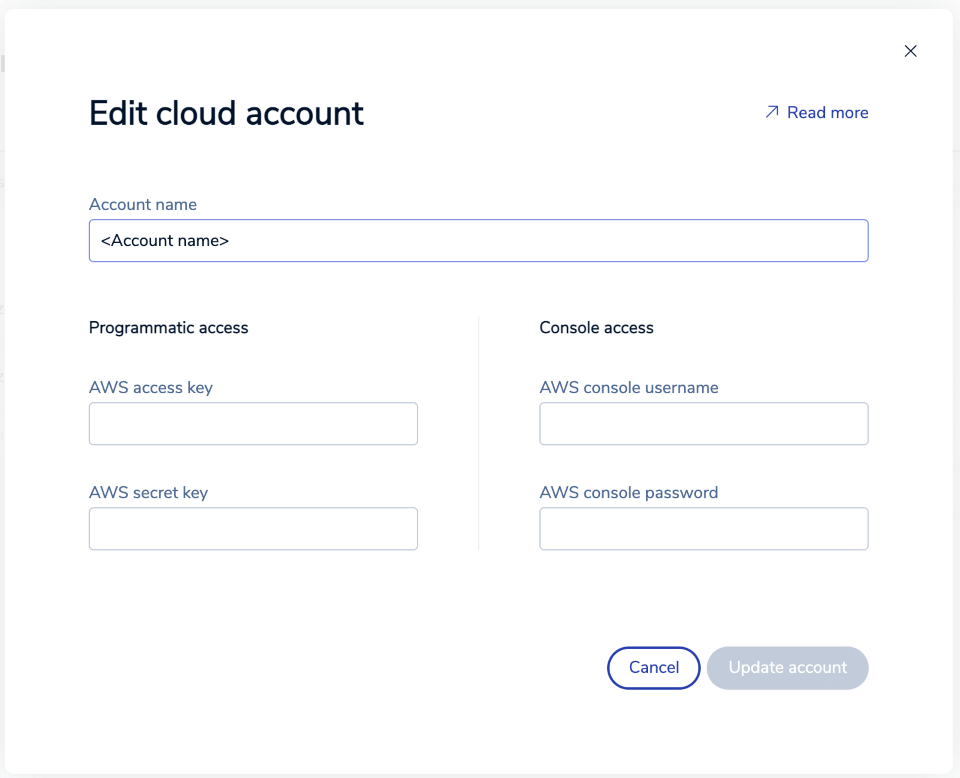
Task: Select the AWS secret key input box
Action: pos(253,529)
